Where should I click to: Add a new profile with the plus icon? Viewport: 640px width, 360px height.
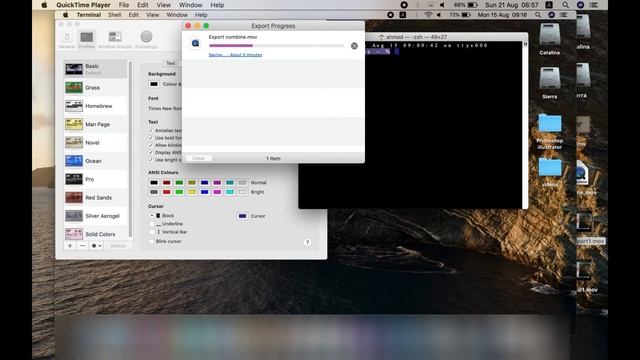coord(70,246)
